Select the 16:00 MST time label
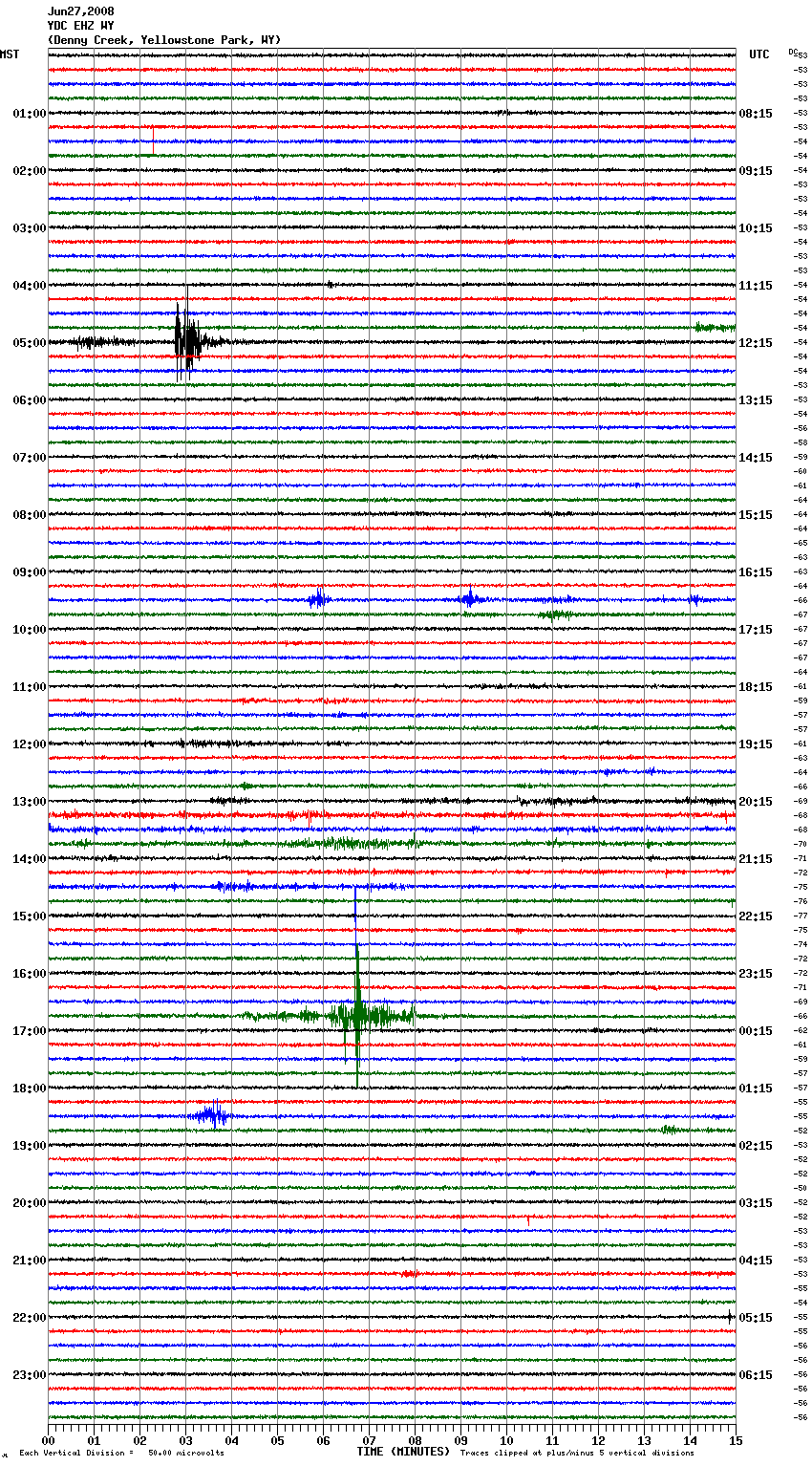 [x=30, y=974]
